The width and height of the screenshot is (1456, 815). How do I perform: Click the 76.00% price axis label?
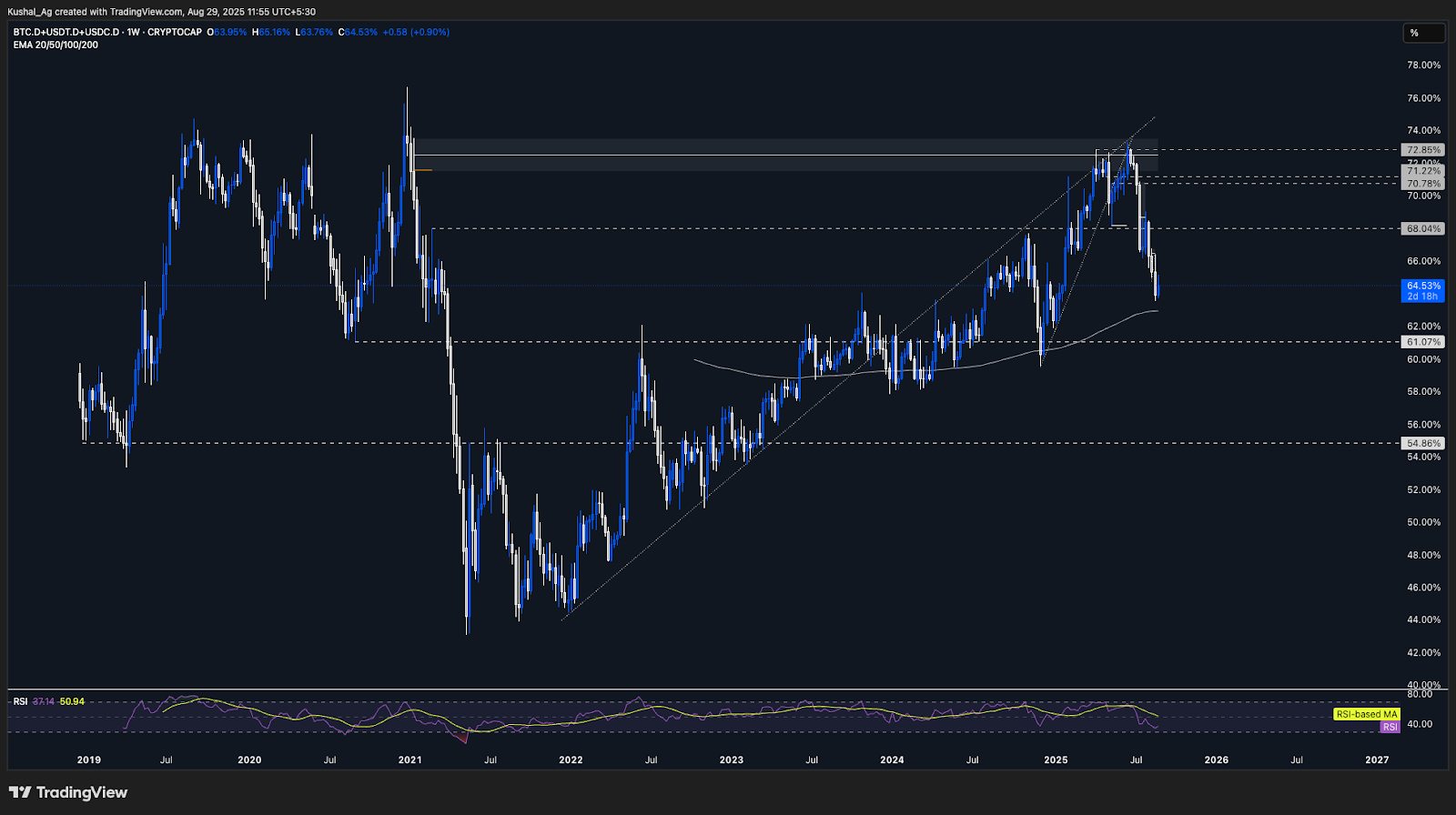(x=1423, y=98)
